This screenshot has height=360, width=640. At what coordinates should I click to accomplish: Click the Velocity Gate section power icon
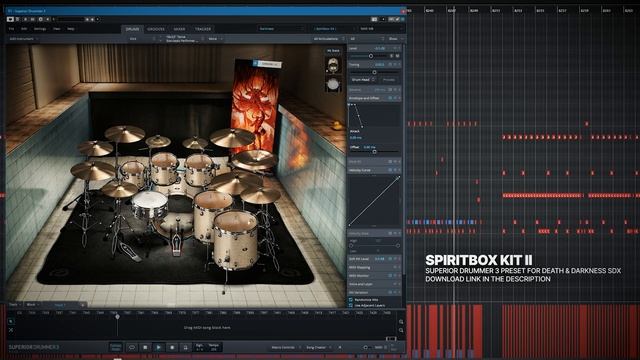coord(390,233)
